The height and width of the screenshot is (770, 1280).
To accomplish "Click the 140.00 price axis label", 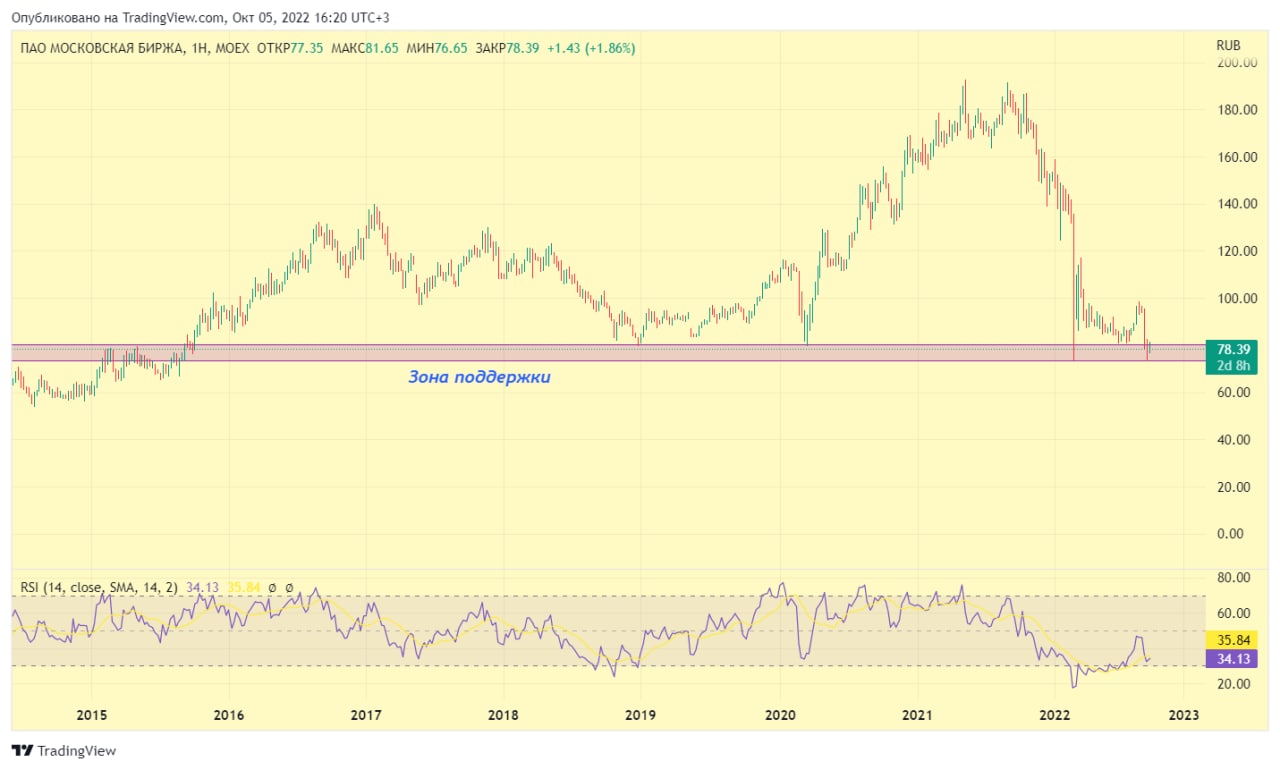I will (1235, 204).
